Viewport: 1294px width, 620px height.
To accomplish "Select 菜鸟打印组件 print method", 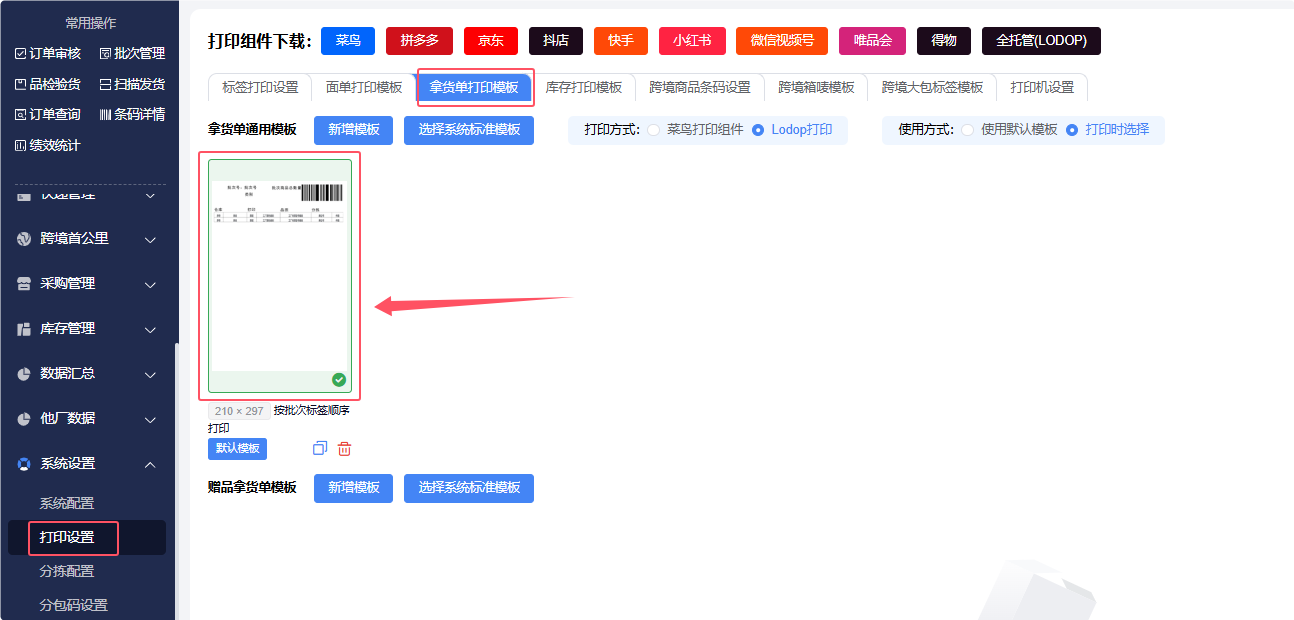I will click(696, 130).
